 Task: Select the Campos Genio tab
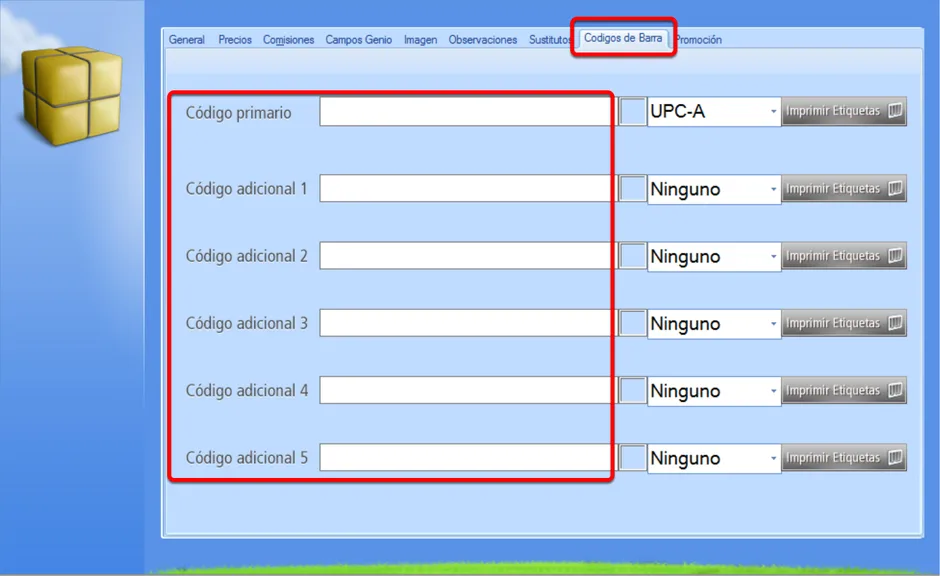point(358,40)
